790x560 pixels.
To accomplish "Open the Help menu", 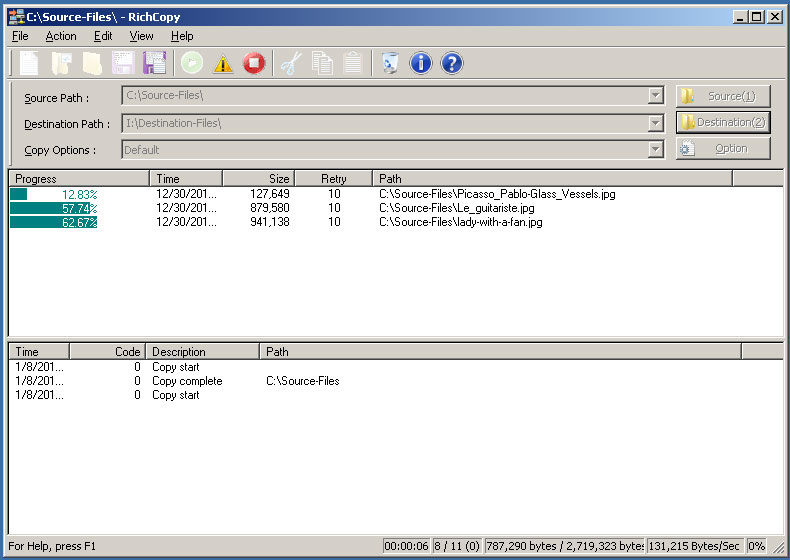I will tap(182, 36).
